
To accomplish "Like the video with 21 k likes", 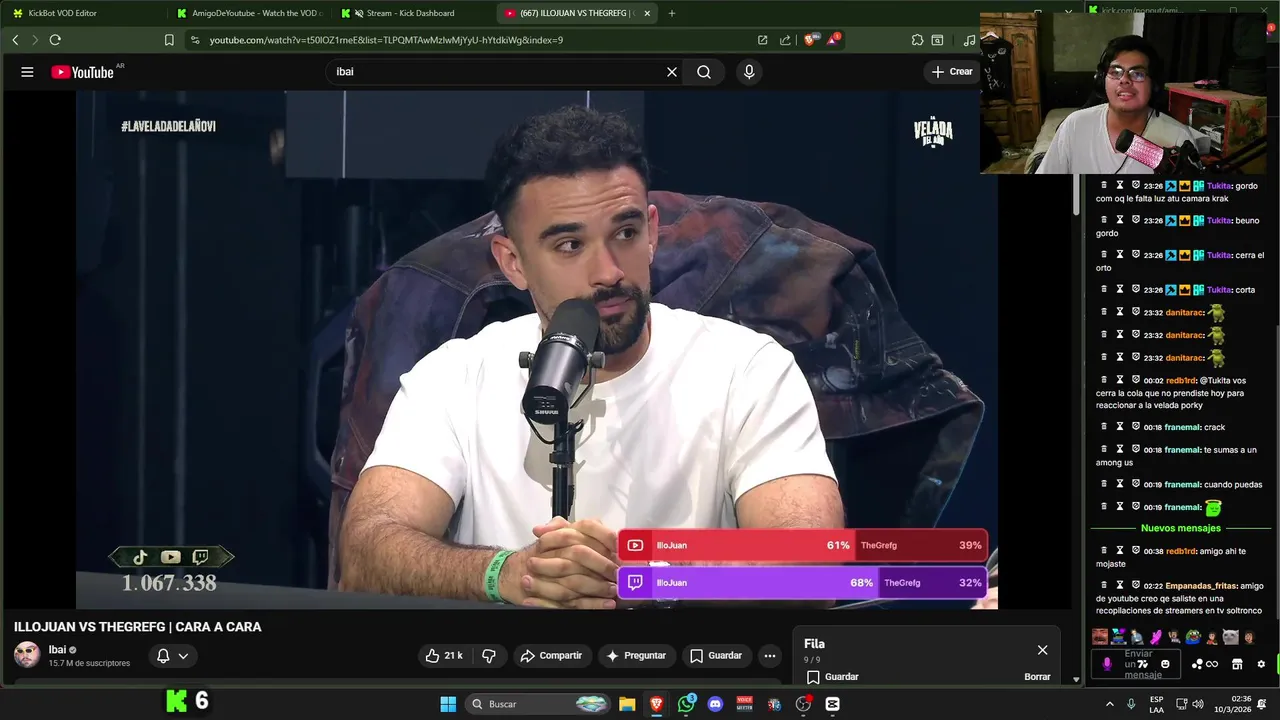I will click(443, 656).
